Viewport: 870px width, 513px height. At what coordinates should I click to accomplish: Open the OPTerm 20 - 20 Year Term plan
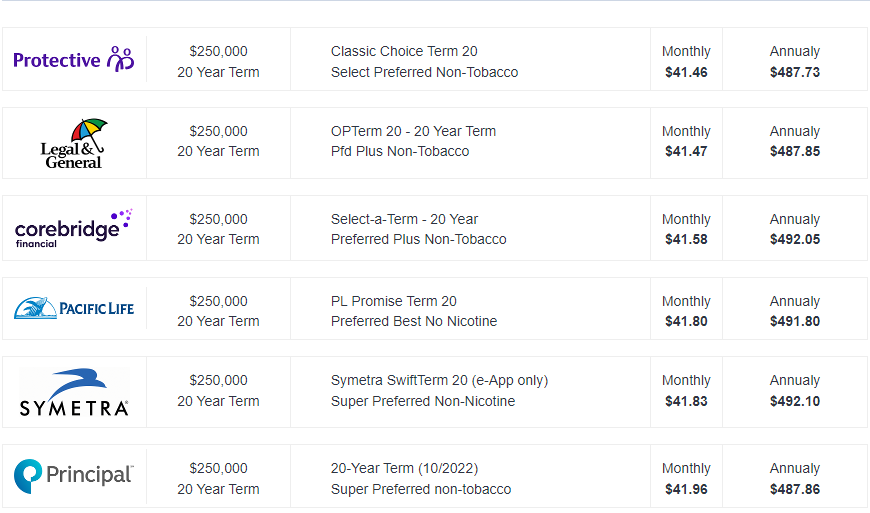pyautogui.click(x=413, y=131)
